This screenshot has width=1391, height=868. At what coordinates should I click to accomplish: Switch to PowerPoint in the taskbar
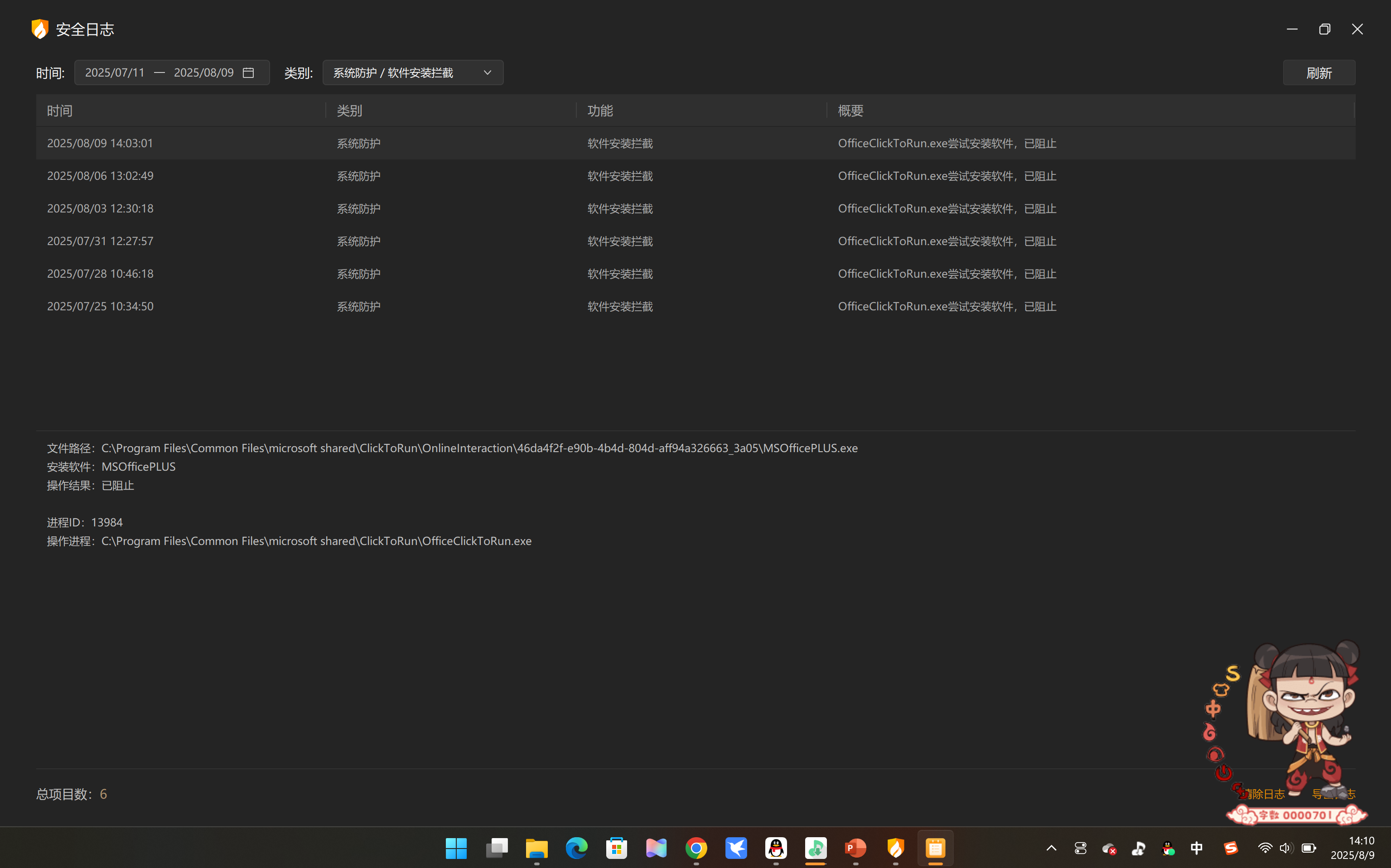tap(856, 848)
